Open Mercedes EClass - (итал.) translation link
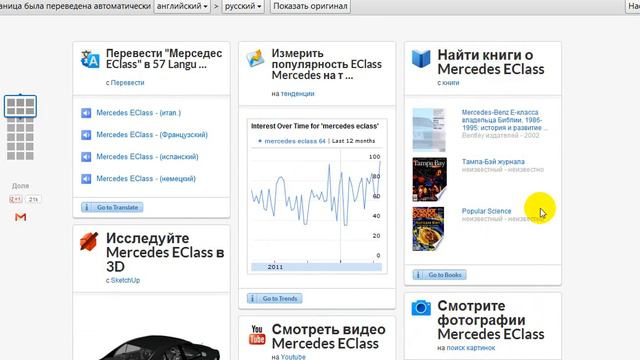 [x=138, y=113]
